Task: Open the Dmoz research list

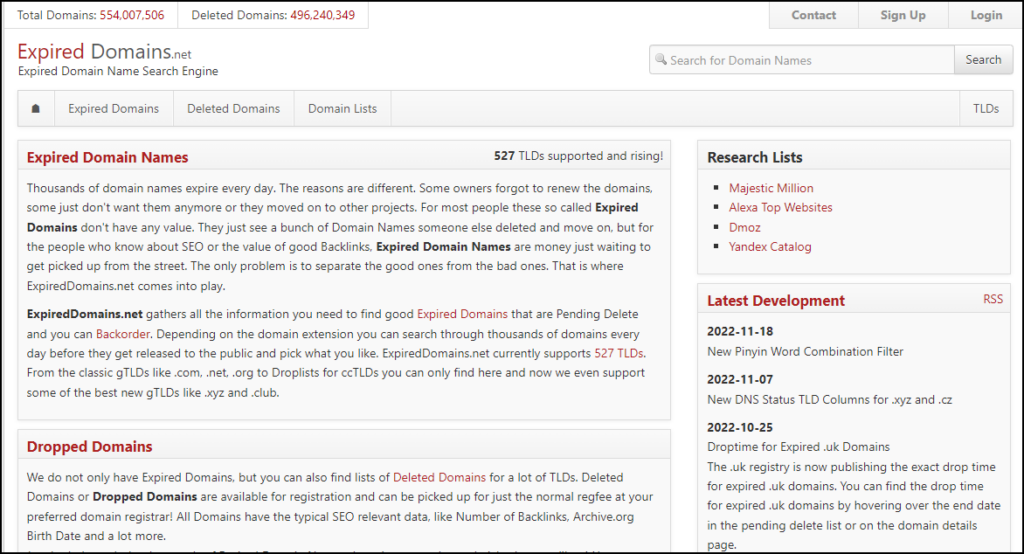Action: 744,227
